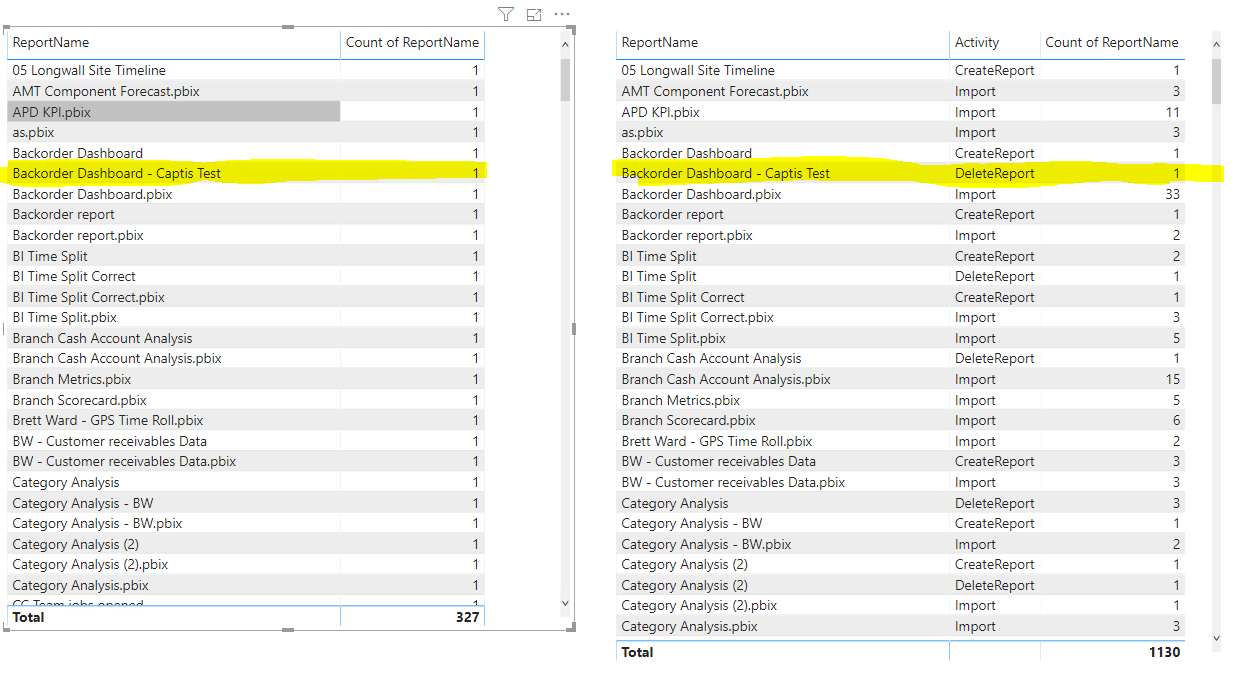Enter focus mode for the left table visual
The width and height of the screenshot is (1247, 684).
point(534,14)
